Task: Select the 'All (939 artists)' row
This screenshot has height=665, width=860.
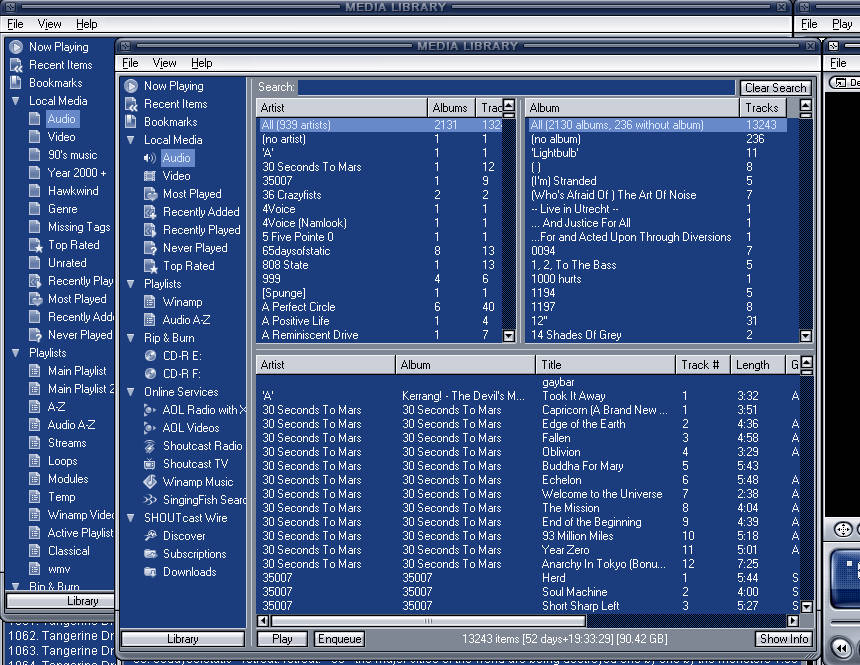Action: coord(381,125)
